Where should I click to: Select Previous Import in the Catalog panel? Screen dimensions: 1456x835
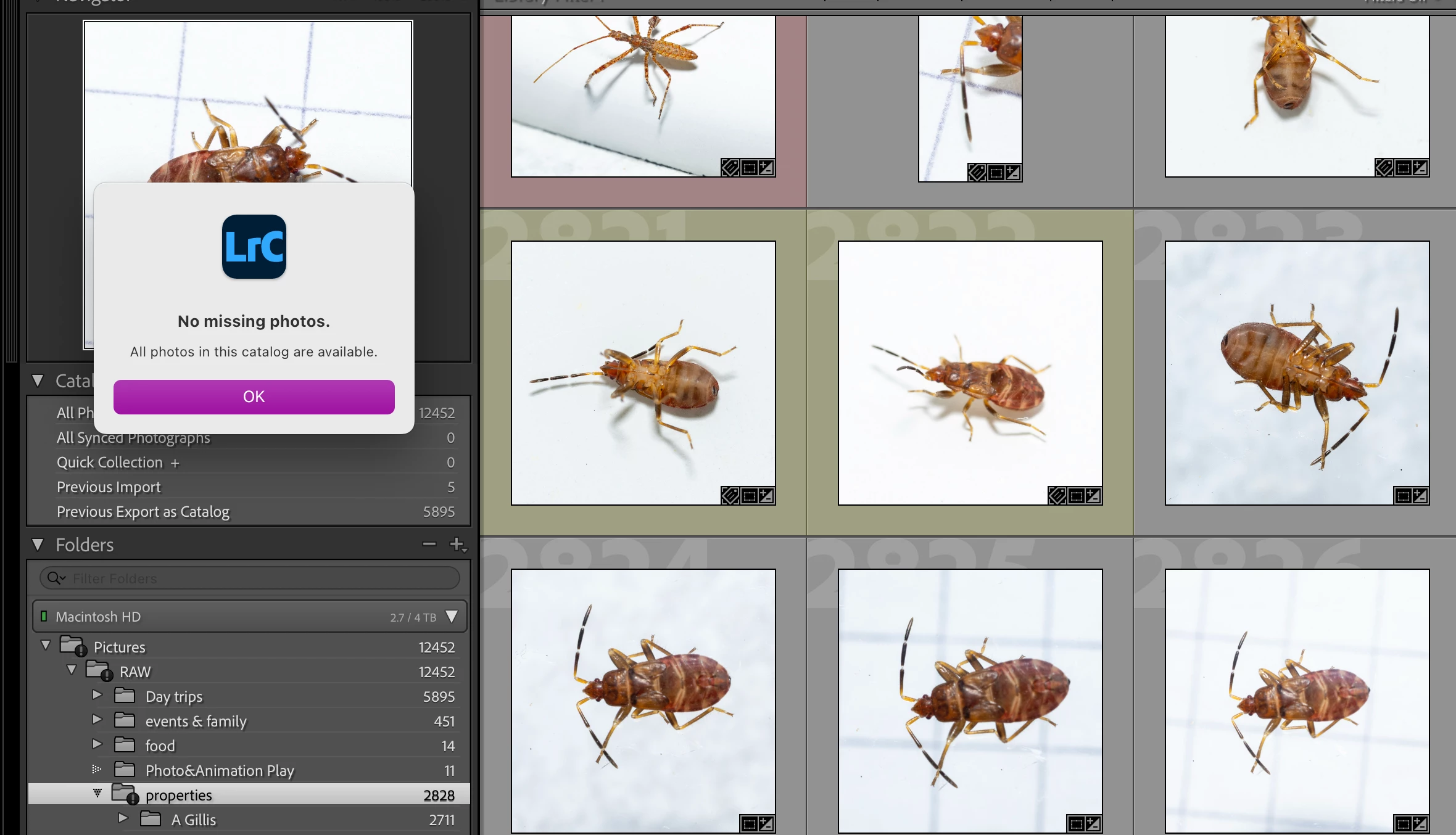coord(109,487)
